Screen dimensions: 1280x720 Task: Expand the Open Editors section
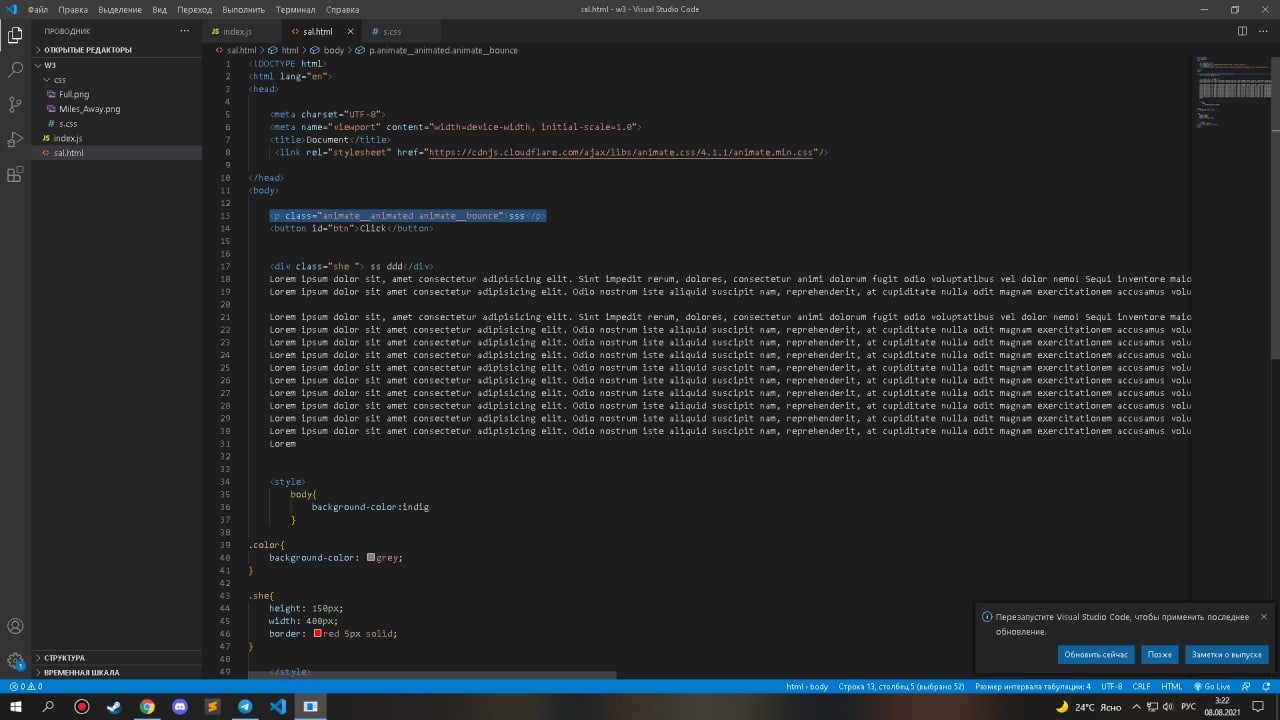click(x=86, y=50)
